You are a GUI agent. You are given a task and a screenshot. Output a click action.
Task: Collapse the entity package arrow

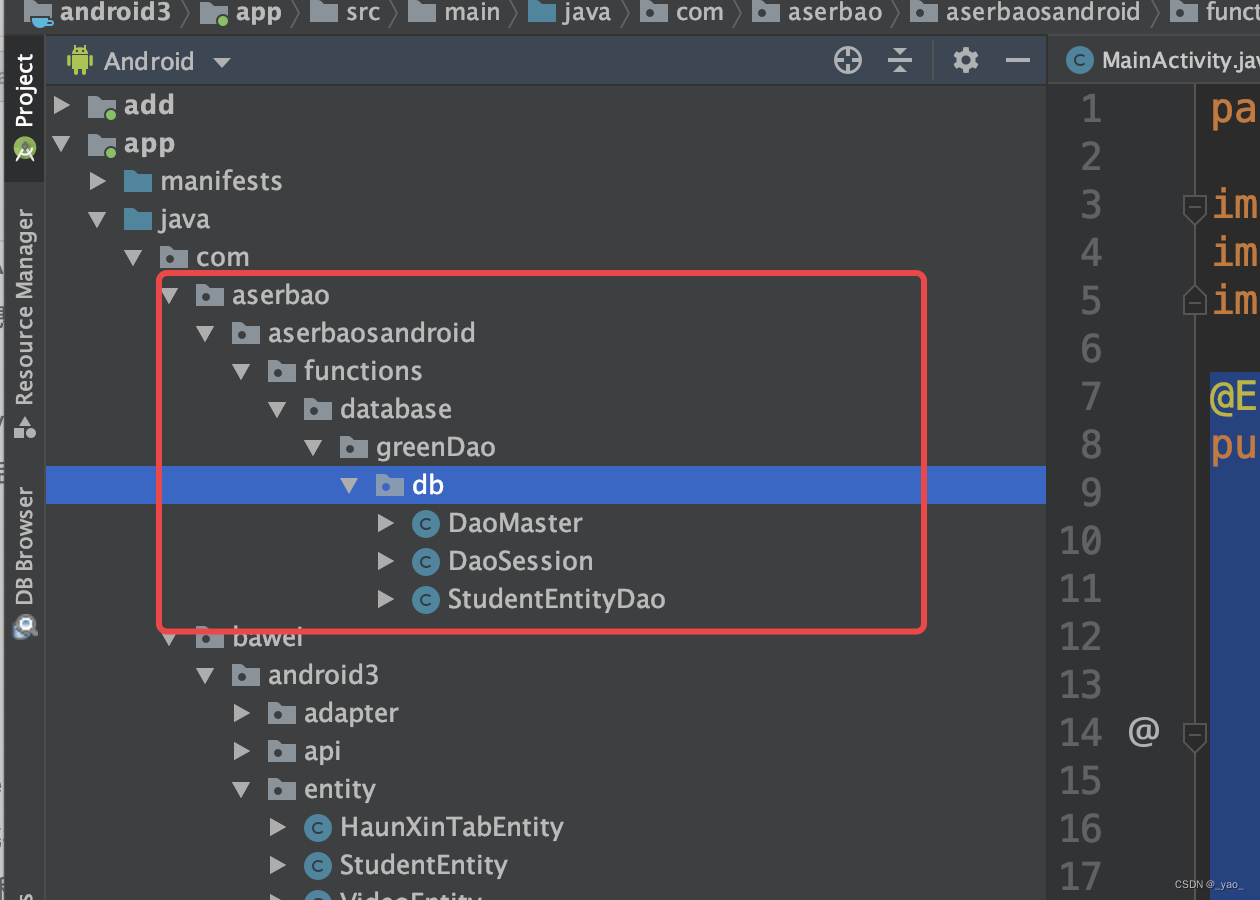[242, 789]
